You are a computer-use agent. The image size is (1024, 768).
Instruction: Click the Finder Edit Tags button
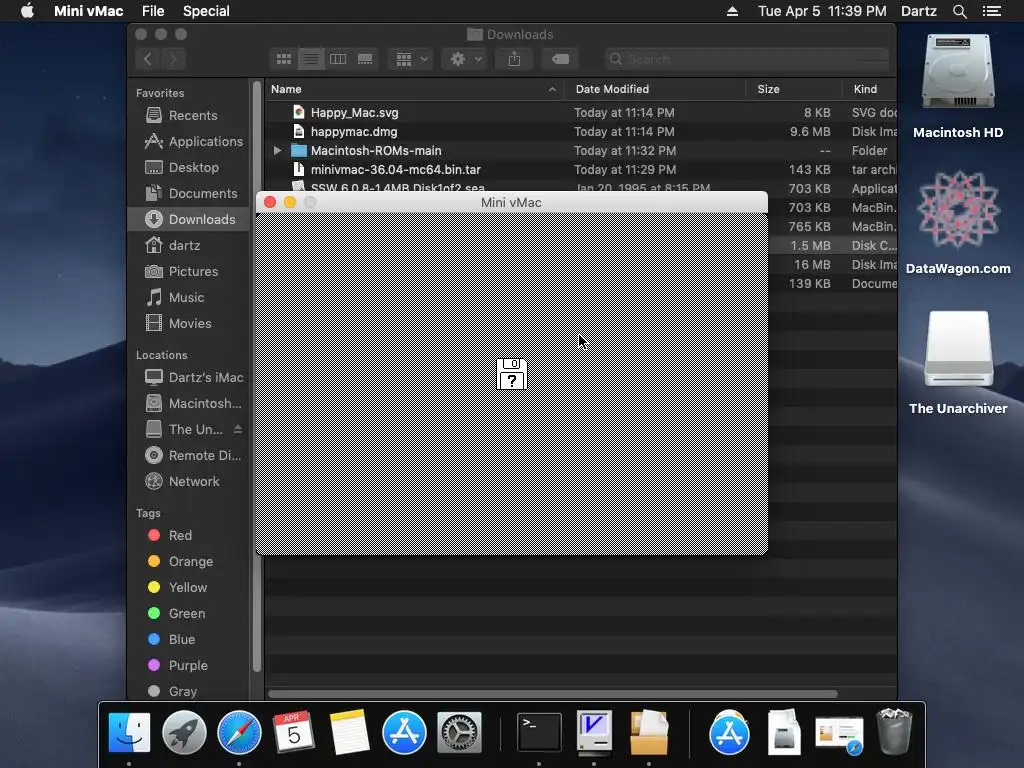pyautogui.click(x=560, y=59)
